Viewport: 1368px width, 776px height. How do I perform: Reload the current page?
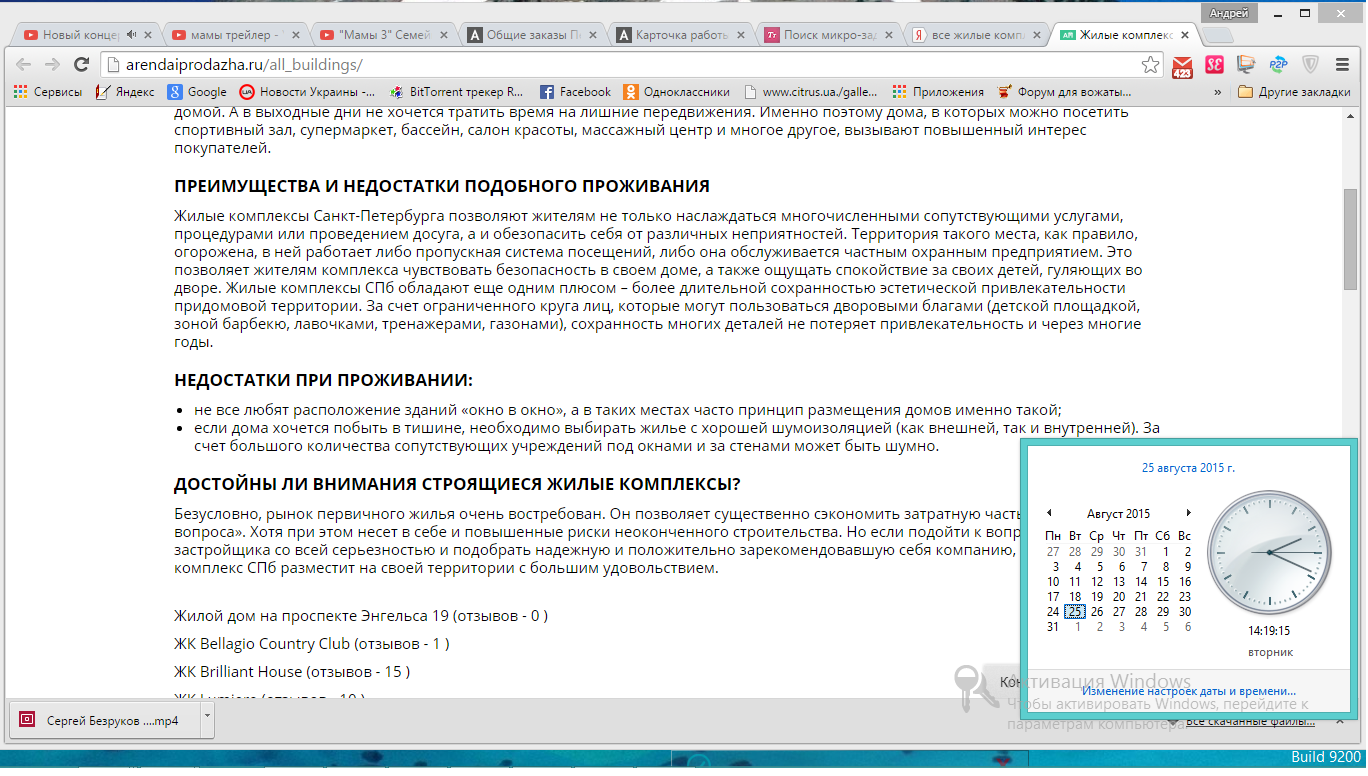pyautogui.click(x=81, y=64)
